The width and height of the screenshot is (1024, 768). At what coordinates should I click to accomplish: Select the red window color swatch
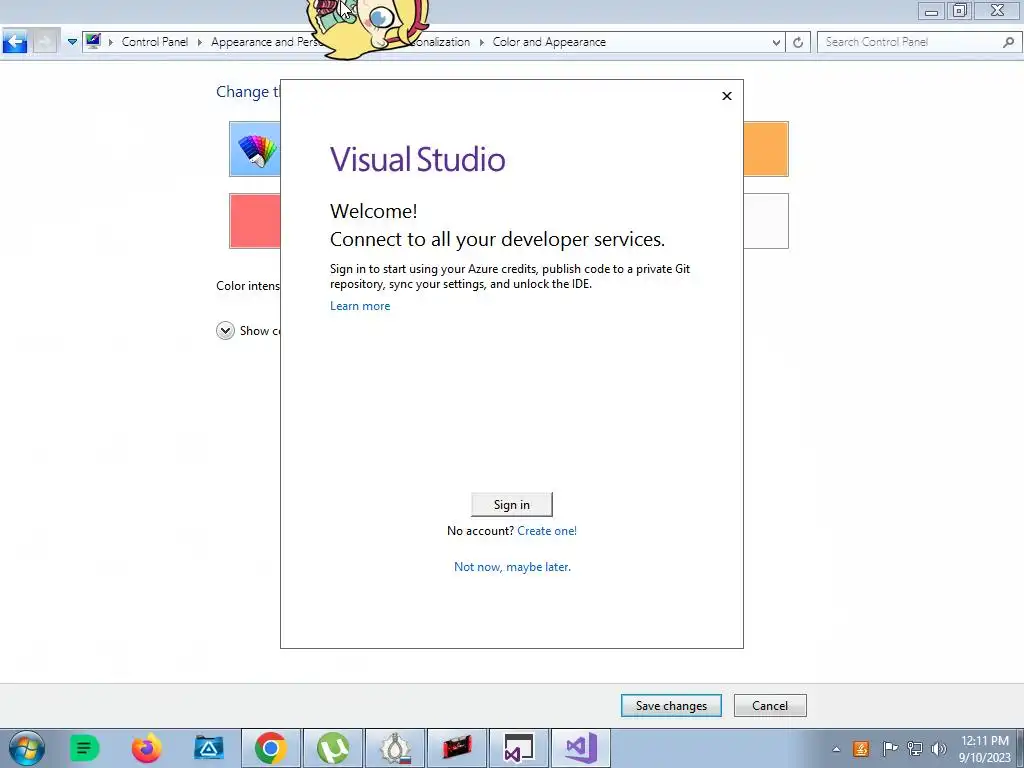(x=255, y=221)
